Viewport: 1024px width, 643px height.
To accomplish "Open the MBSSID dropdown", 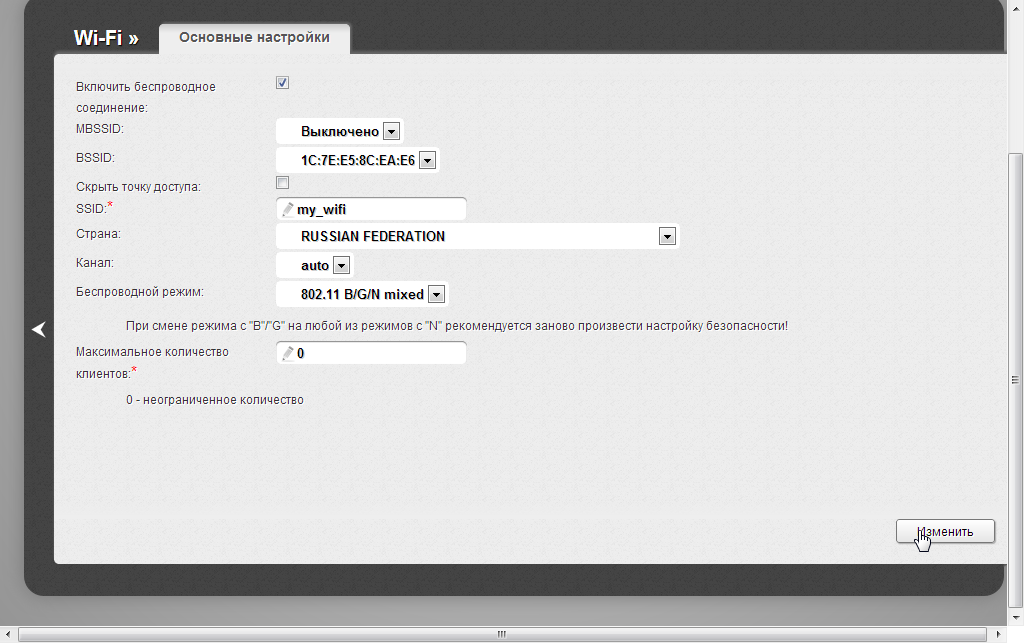I will pyautogui.click(x=340, y=131).
